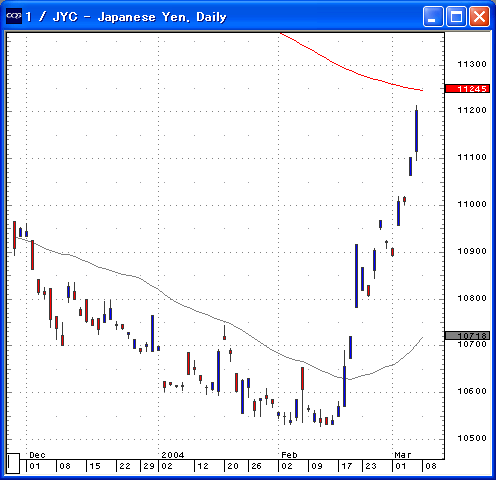The height and width of the screenshot is (480, 496).
Task: Click the Mar month label
Action: click(x=403, y=455)
